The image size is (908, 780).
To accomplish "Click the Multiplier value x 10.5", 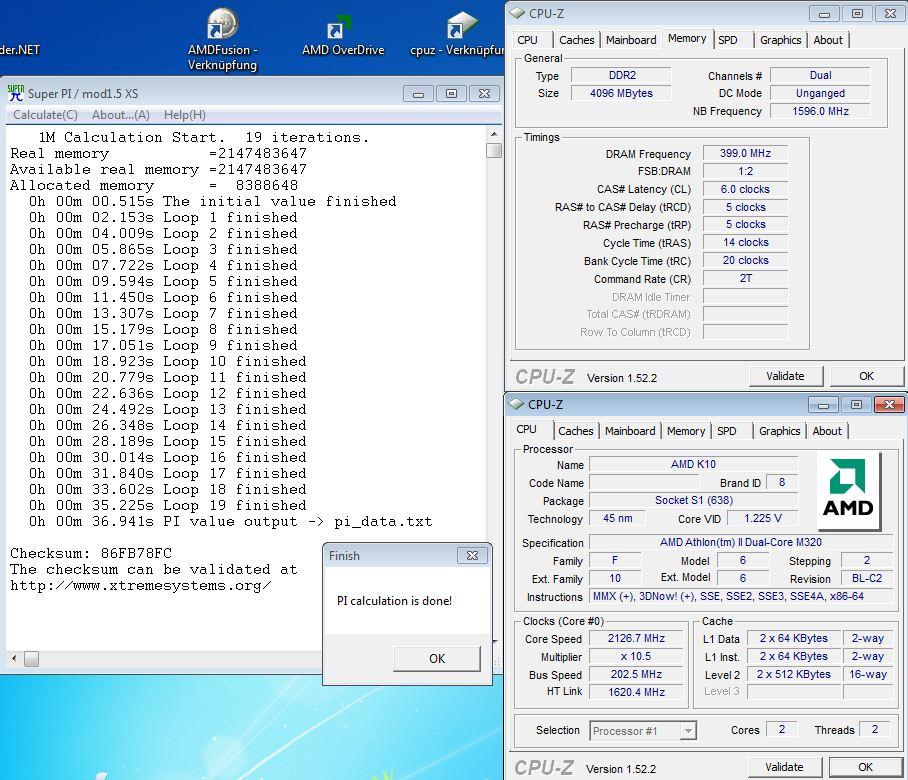I will [636, 656].
